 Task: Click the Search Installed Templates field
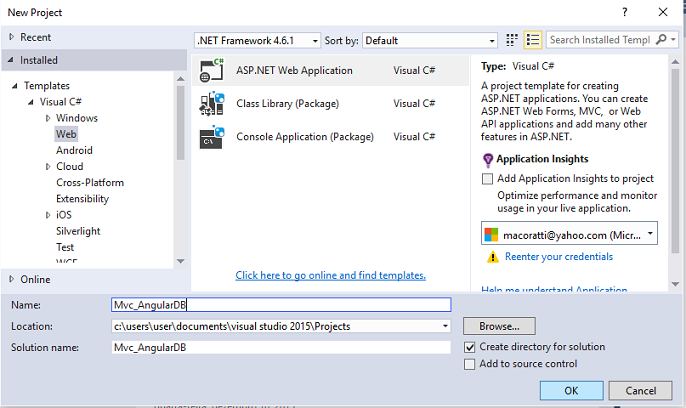click(x=600, y=40)
